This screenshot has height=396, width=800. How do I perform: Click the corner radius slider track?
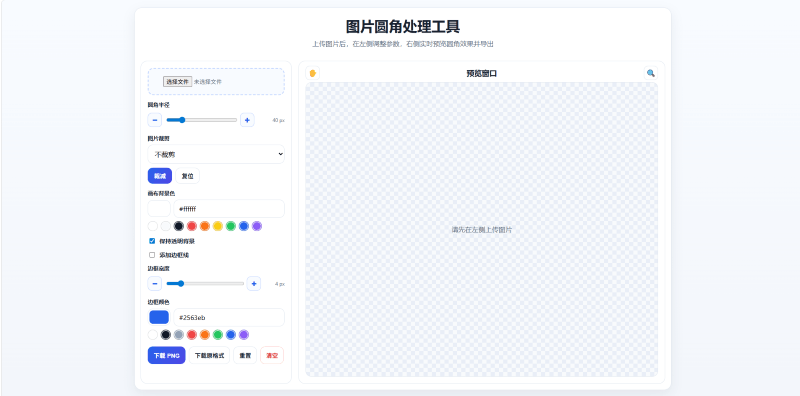(x=202, y=120)
